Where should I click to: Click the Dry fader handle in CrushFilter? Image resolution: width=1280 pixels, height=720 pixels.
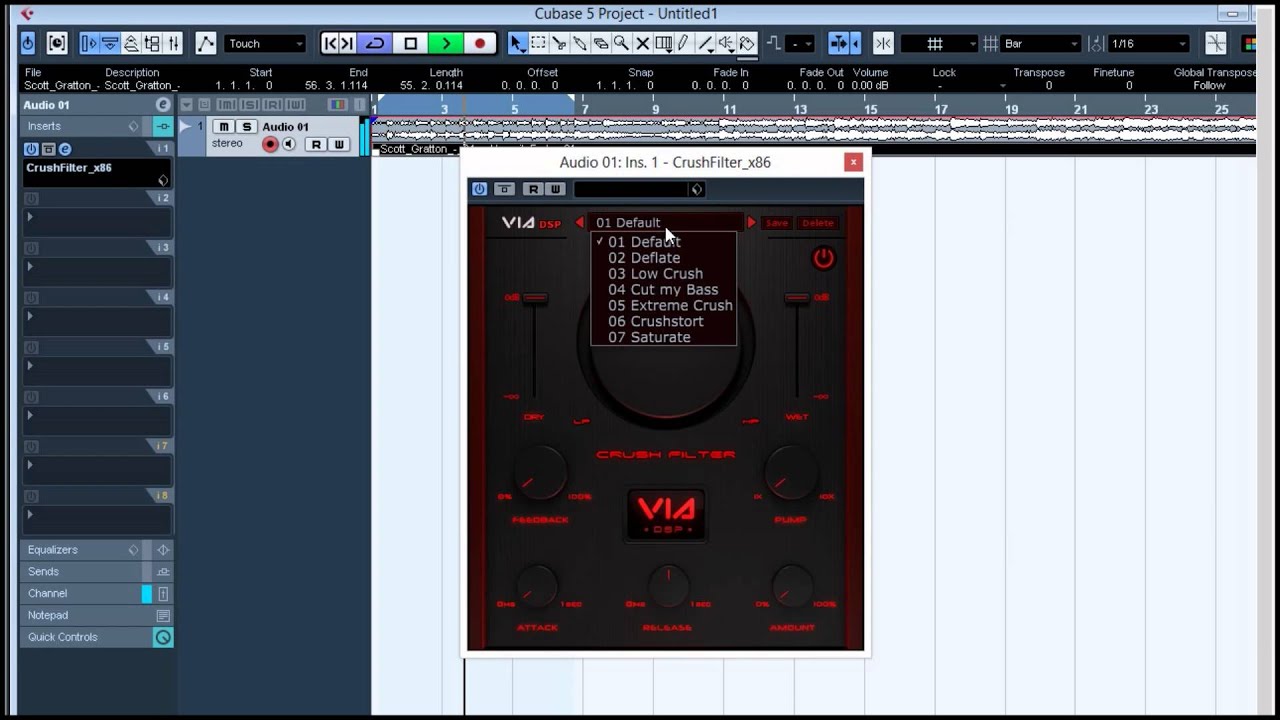pos(535,298)
